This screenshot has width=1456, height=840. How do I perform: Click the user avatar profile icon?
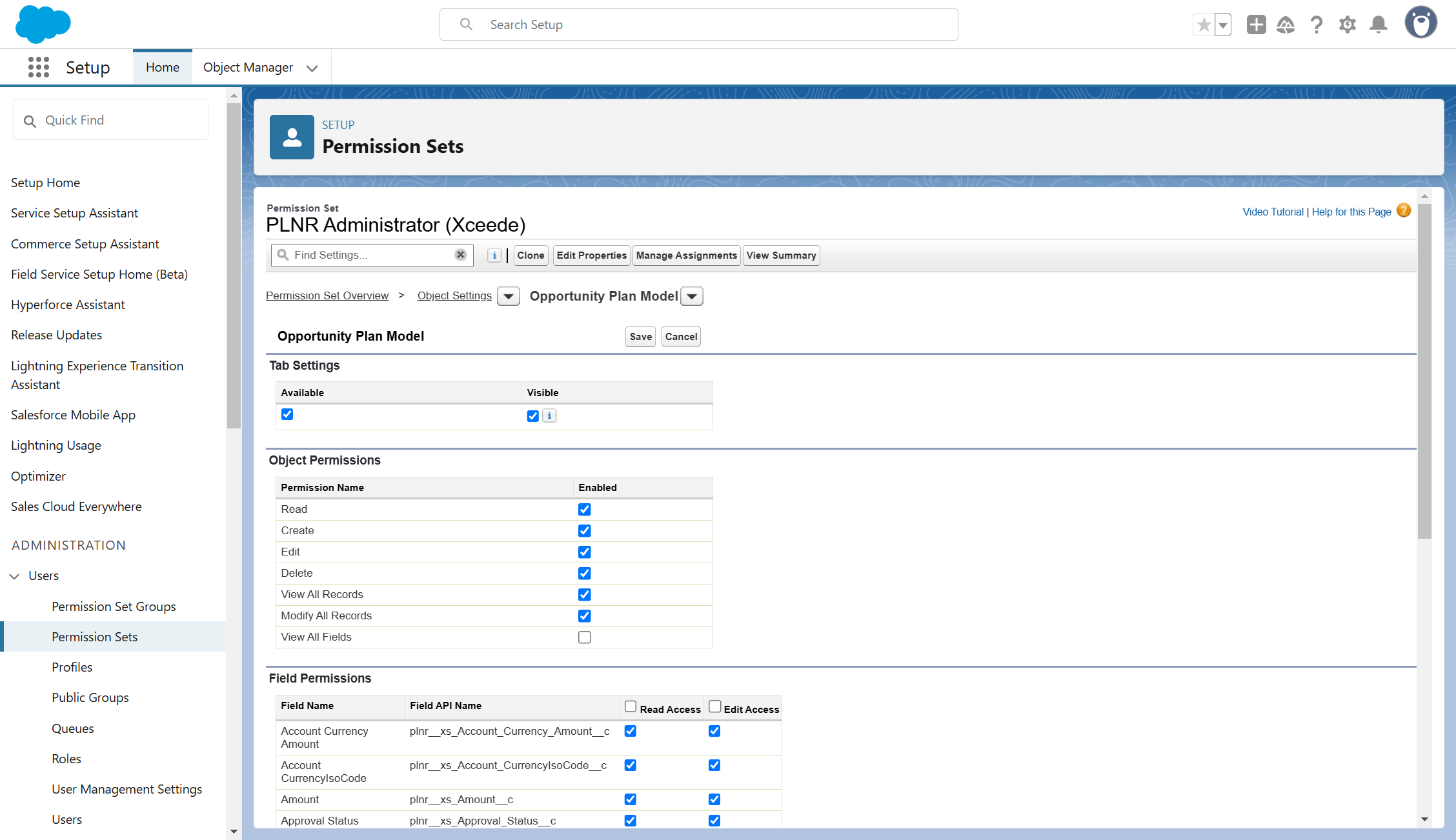(x=1421, y=23)
